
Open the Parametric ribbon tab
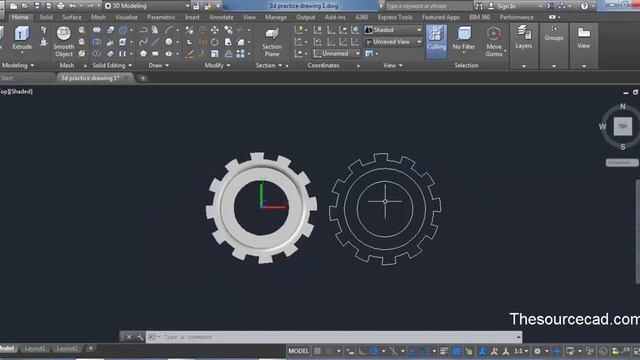[161, 17]
